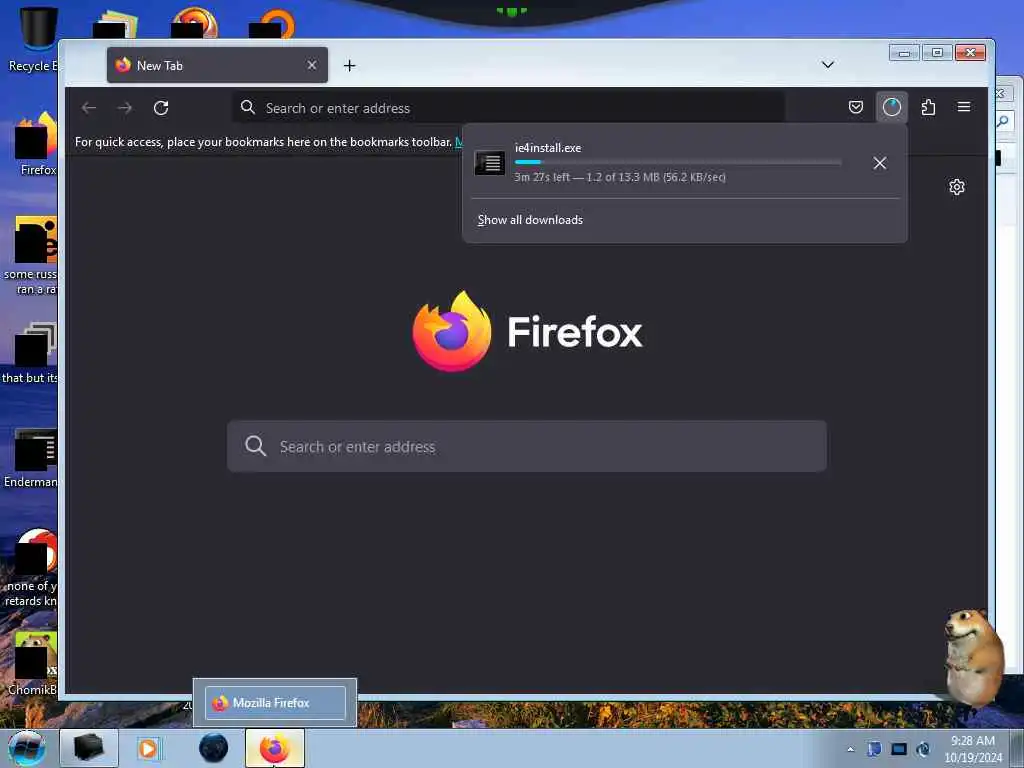Image resolution: width=1024 pixels, height=768 pixels.
Task: Close the New Tab tab
Action: (312, 65)
